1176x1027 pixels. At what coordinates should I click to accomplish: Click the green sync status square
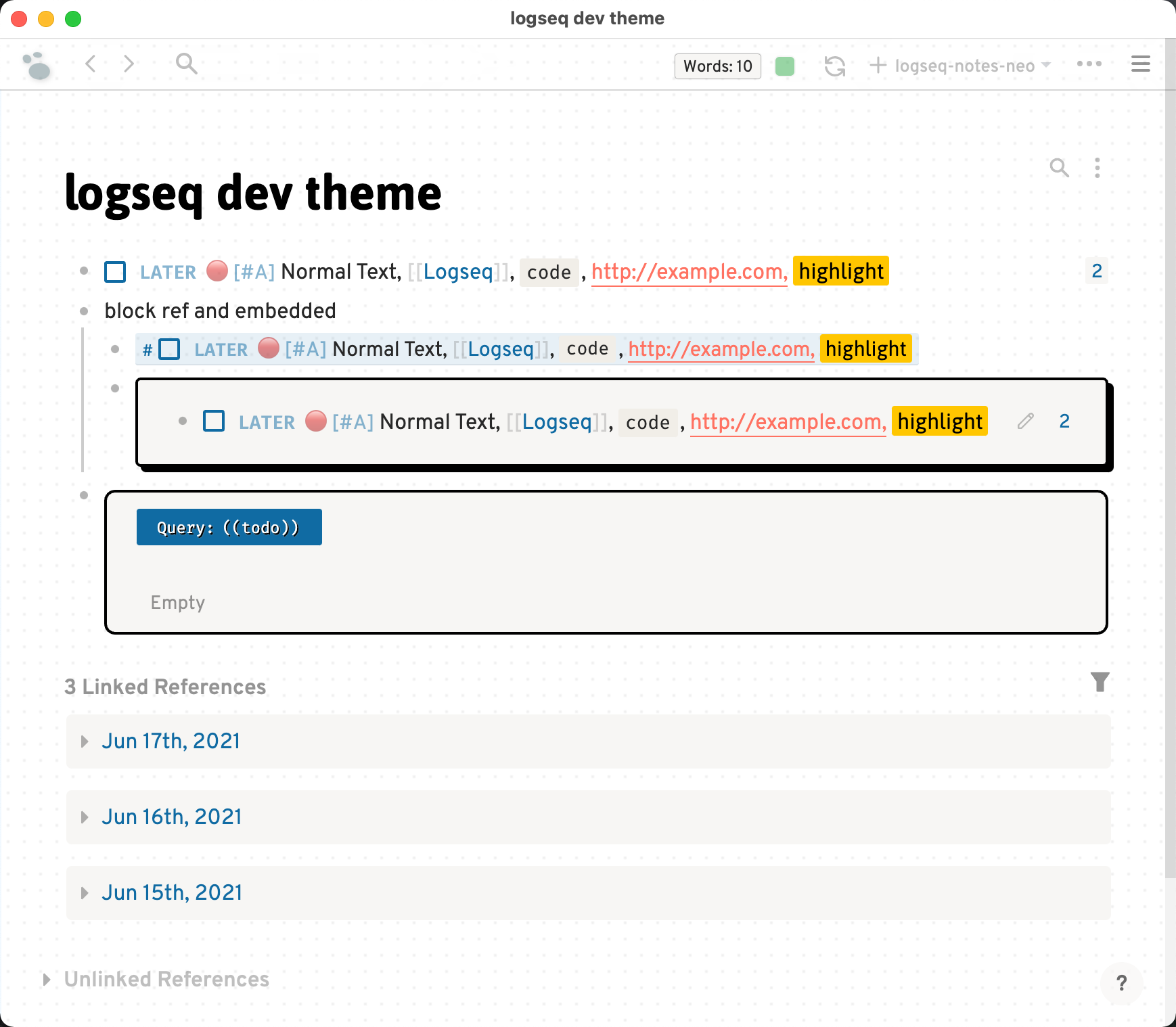coord(785,66)
